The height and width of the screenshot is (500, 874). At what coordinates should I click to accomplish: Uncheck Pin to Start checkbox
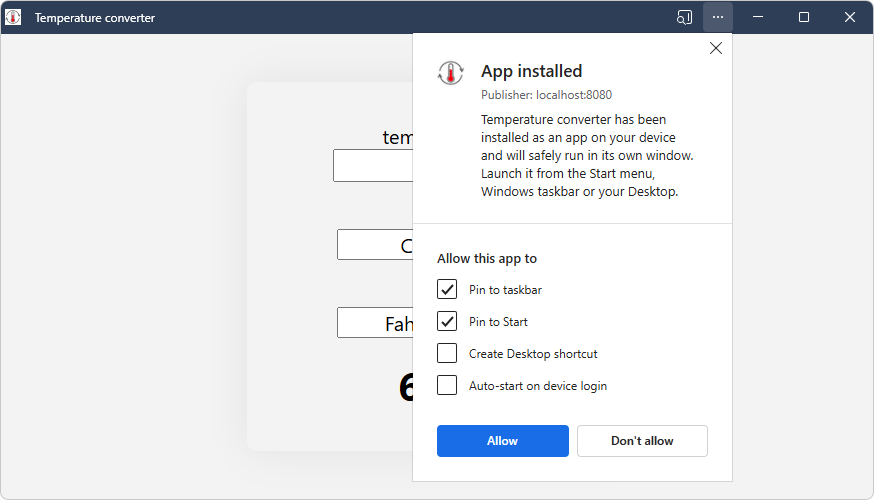point(447,321)
